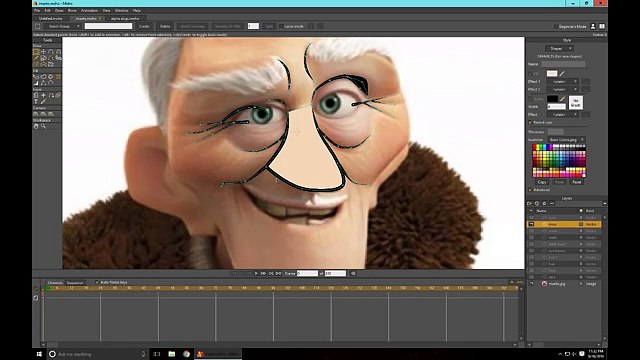Open File Explorer from the taskbar
This screenshot has height=360, width=640.
tap(172, 354)
